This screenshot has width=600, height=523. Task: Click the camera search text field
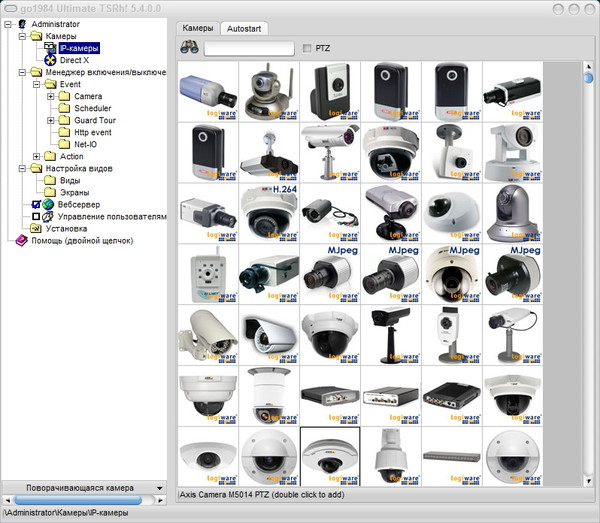click(x=248, y=48)
